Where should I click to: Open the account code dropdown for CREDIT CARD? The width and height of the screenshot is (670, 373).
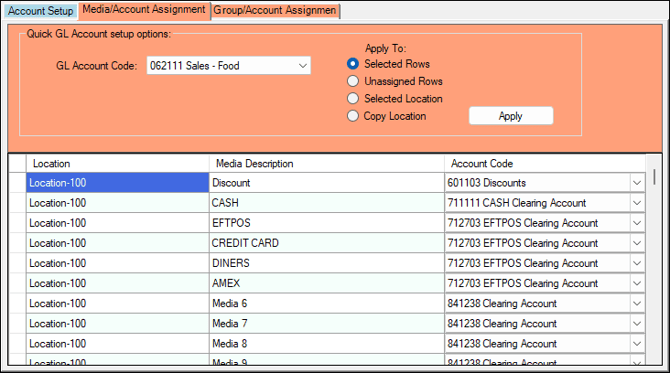click(637, 243)
